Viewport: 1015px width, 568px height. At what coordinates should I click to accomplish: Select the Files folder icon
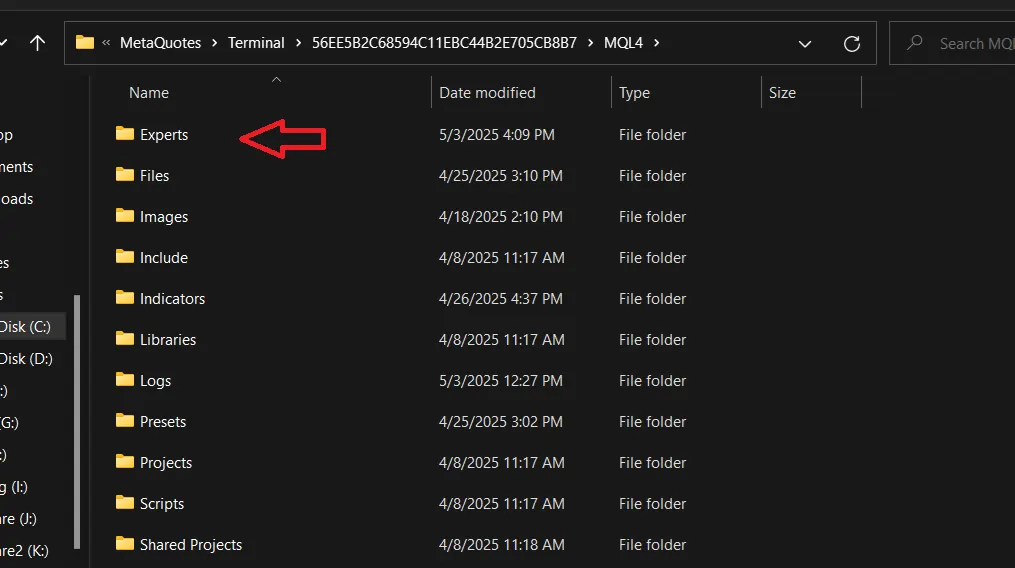(125, 174)
